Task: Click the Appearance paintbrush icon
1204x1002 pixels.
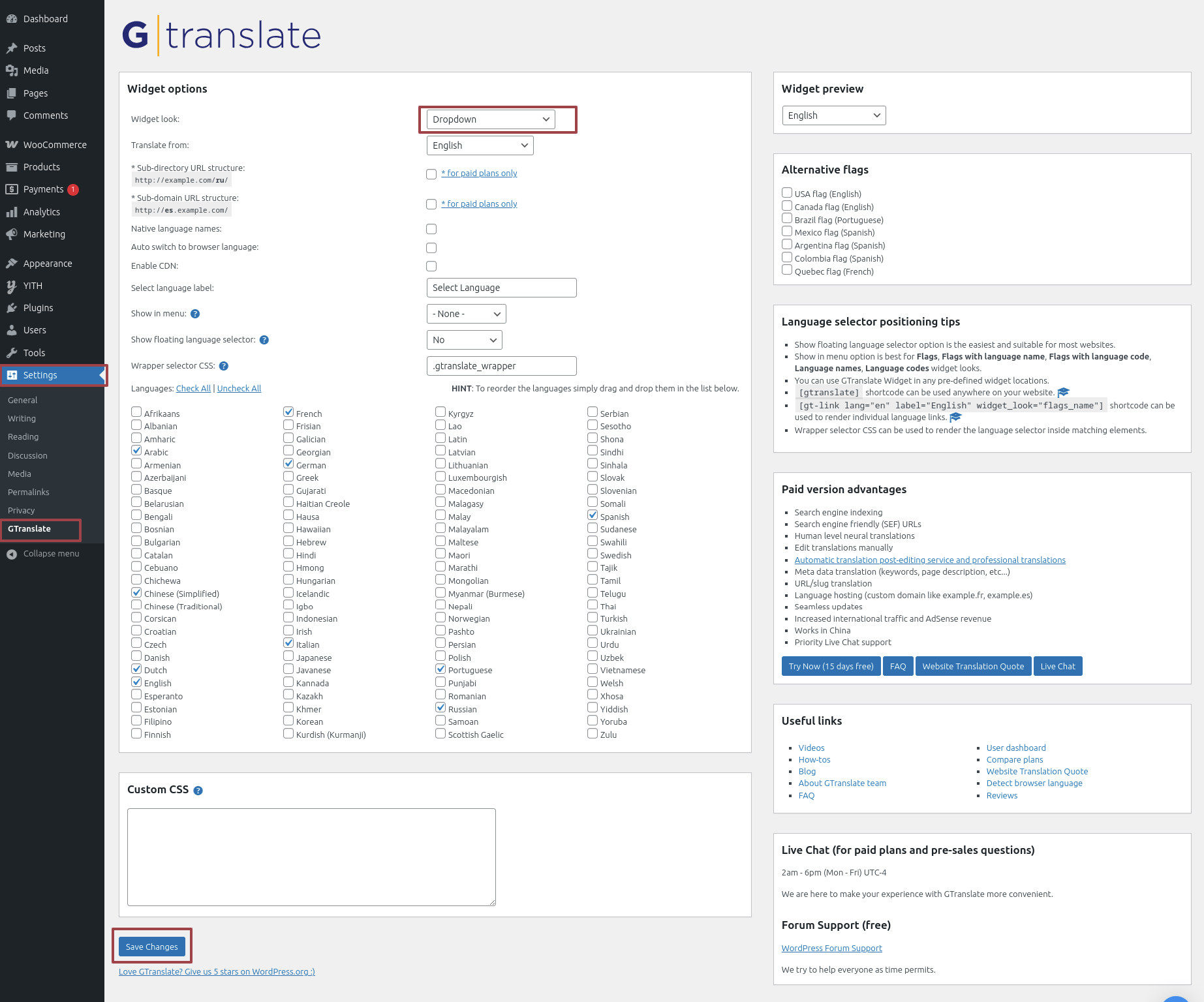Action: (x=12, y=264)
